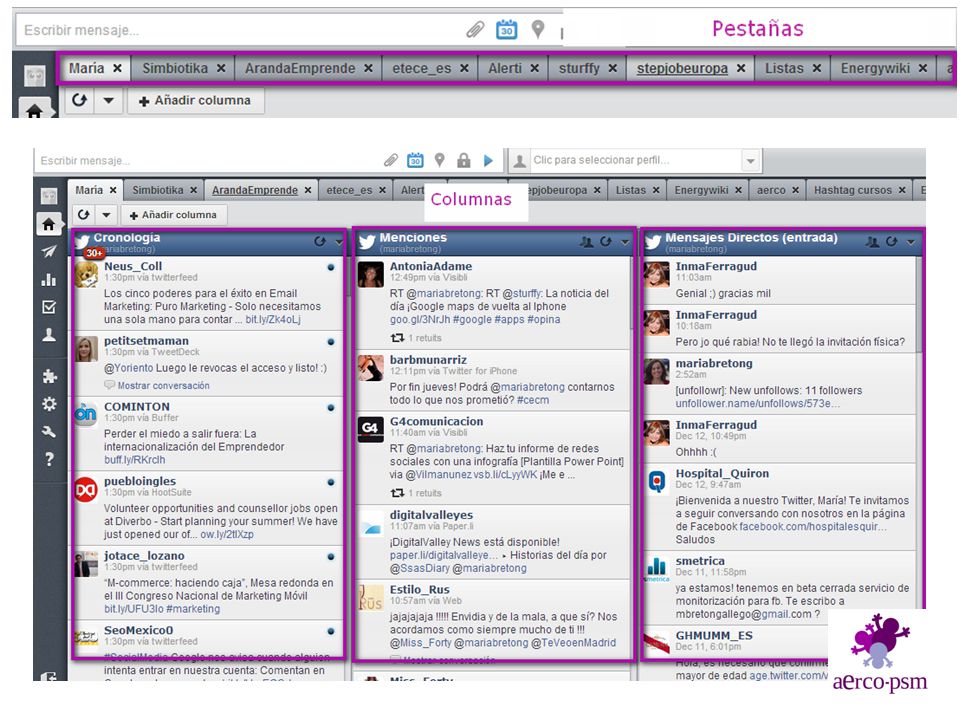Click the padlock privacy icon in the compose bar
The image size is (960, 720).
point(463,160)
